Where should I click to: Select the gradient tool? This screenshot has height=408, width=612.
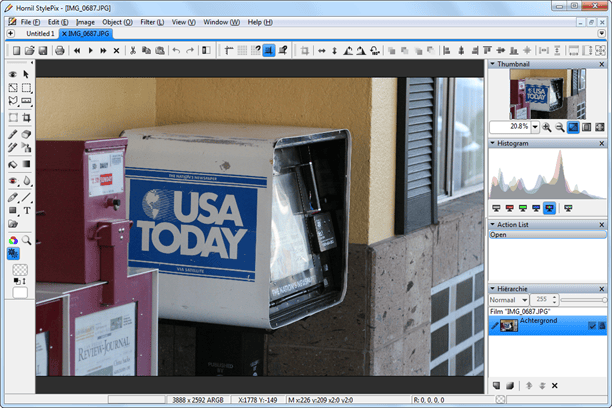coord(26,164)
